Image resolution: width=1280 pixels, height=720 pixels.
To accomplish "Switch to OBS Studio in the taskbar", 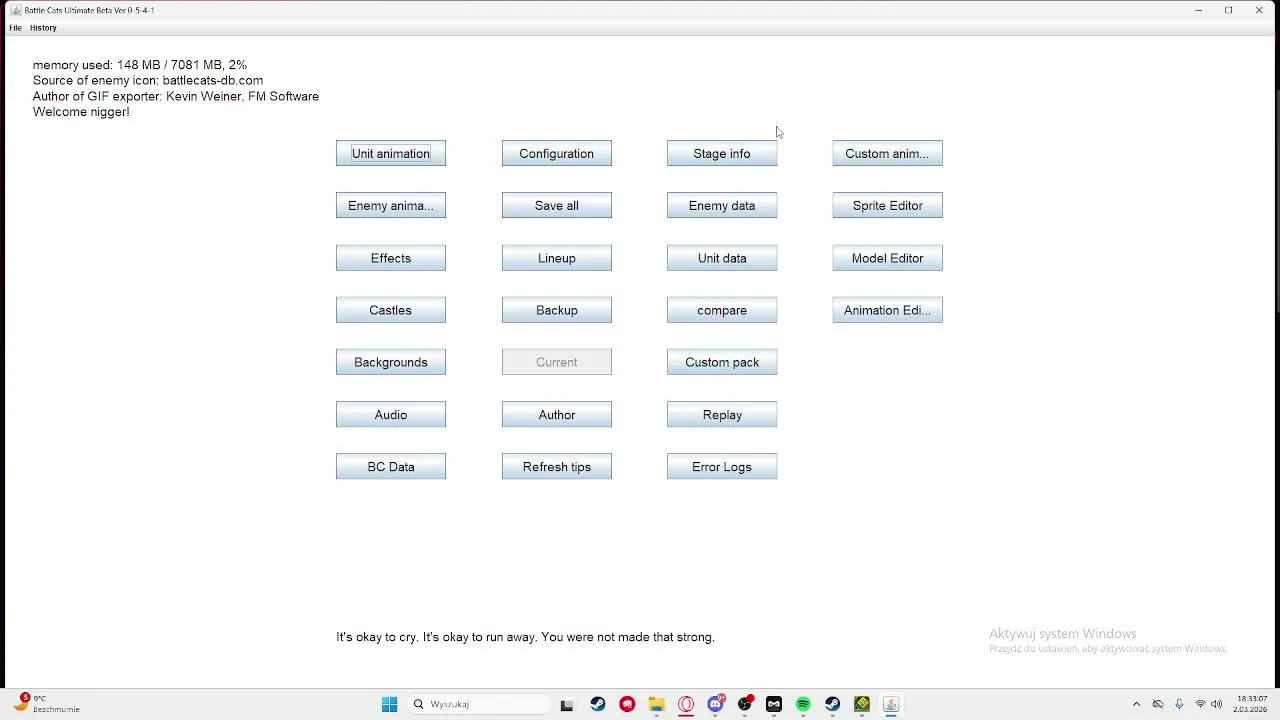I will (x=745, y=704).
